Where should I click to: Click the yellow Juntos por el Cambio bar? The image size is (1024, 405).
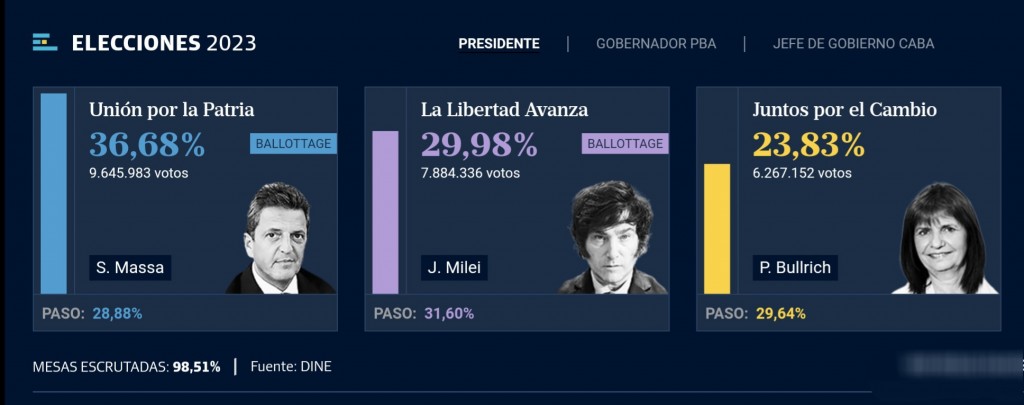point(717,229)
